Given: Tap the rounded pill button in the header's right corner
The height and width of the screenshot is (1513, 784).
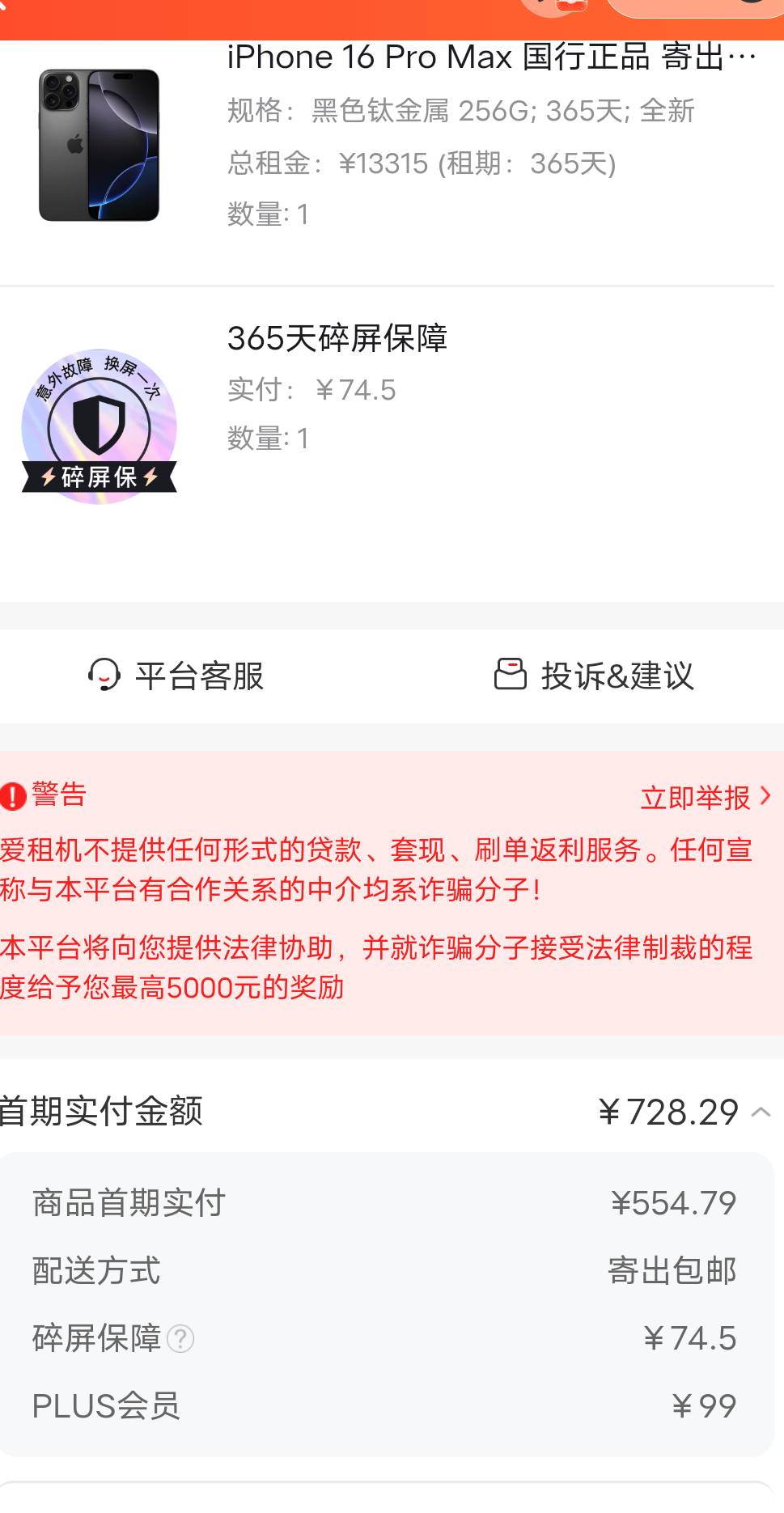Looking at the screenshot, I should point(694,6).
